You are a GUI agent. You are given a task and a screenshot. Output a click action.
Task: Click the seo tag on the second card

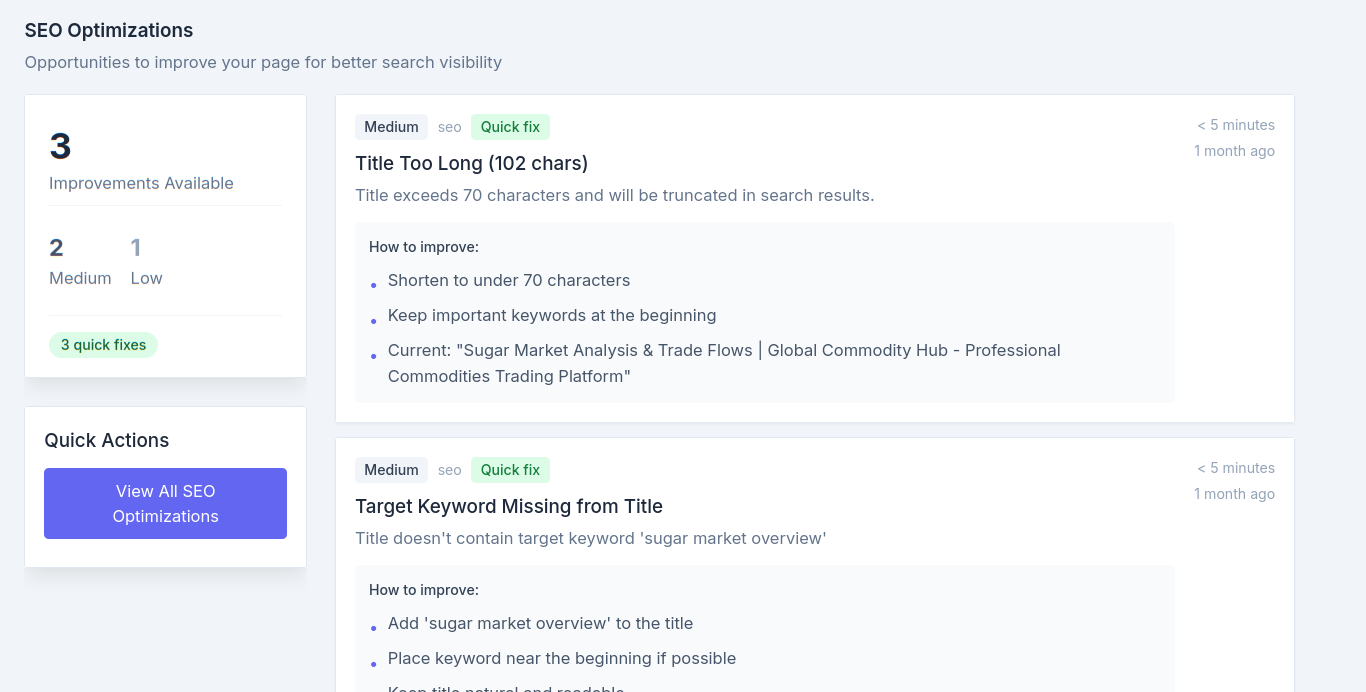coord(449,470)
